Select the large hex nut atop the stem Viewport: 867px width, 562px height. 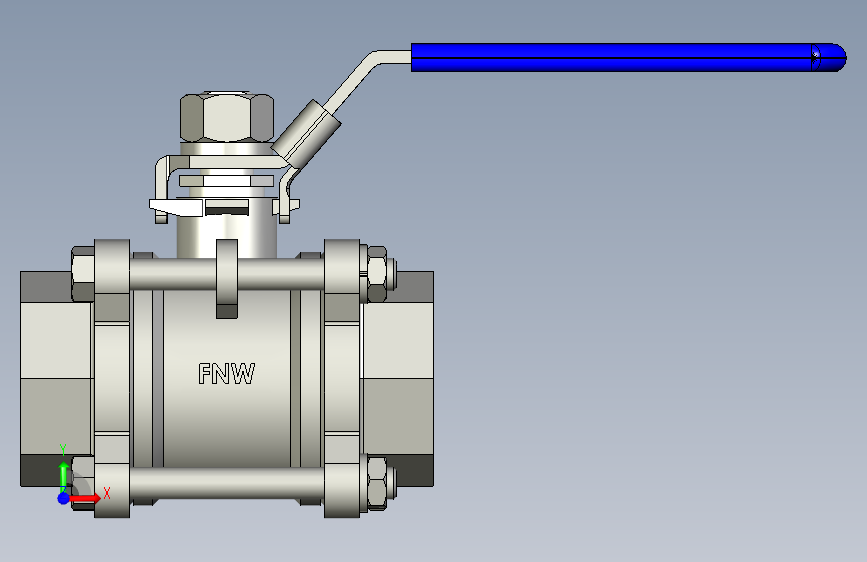[227, 117]
